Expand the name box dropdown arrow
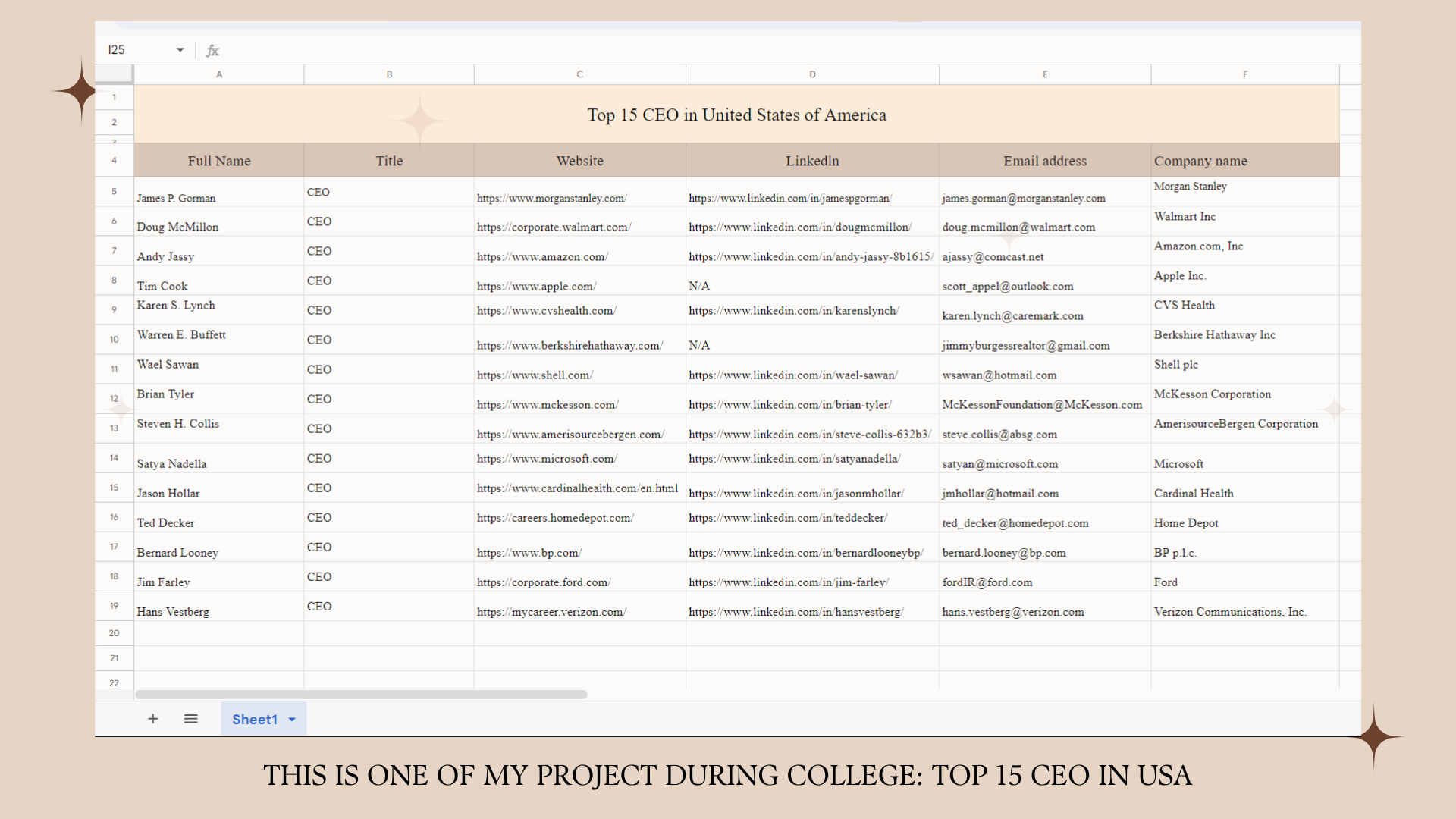Screen dimensions: 1456x819 (180, 50)
